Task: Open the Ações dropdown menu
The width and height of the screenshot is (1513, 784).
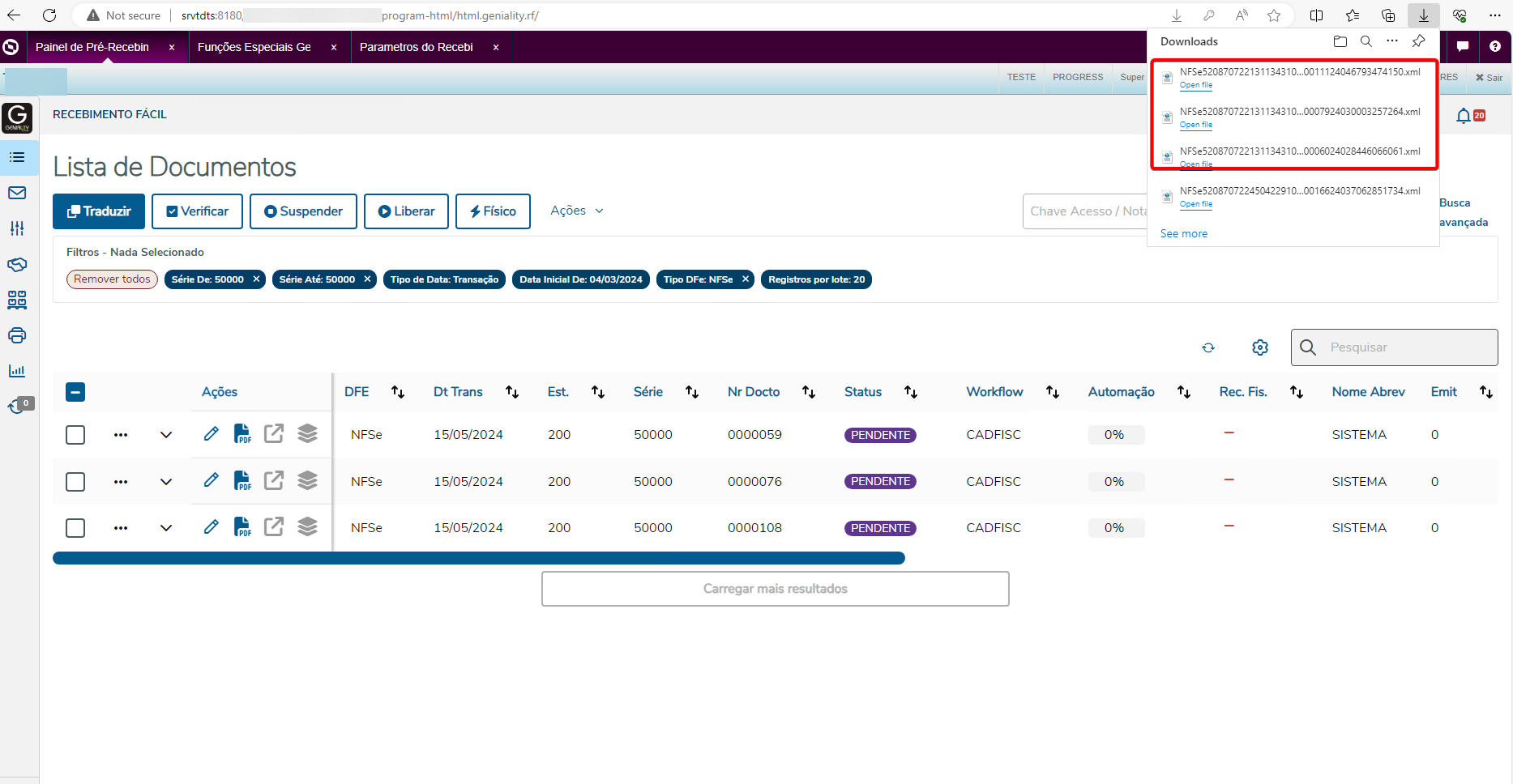Action: [577, 211]
